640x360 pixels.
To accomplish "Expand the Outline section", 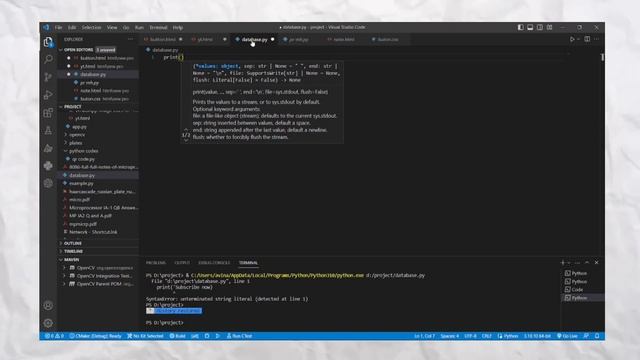I will pyautogui.click(x=73, y=243).
